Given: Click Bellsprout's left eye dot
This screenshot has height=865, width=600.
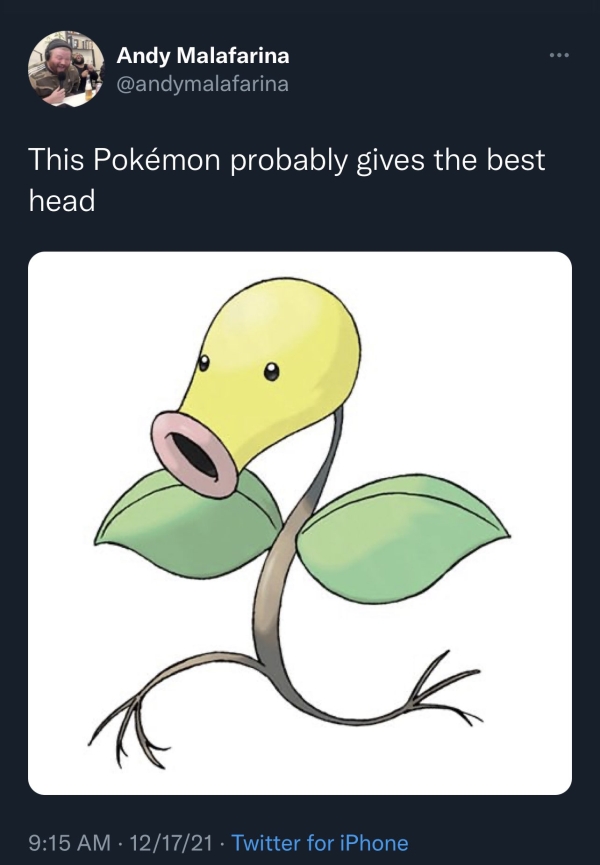Looking at the screenshot, I should coord(203,362).
